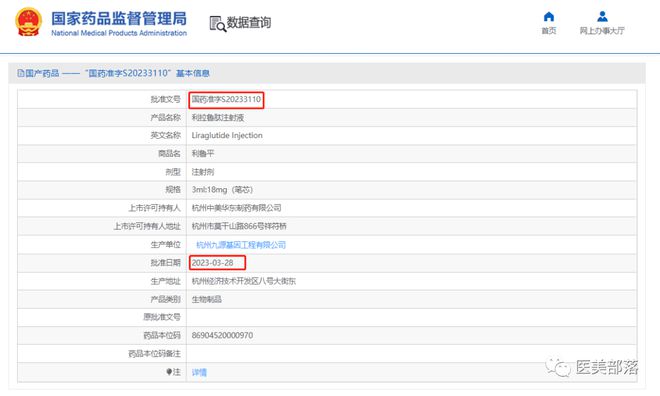Click the document icon beside 国产药品 breadcrumb
The image size is (660, 396).
point(21,73)
